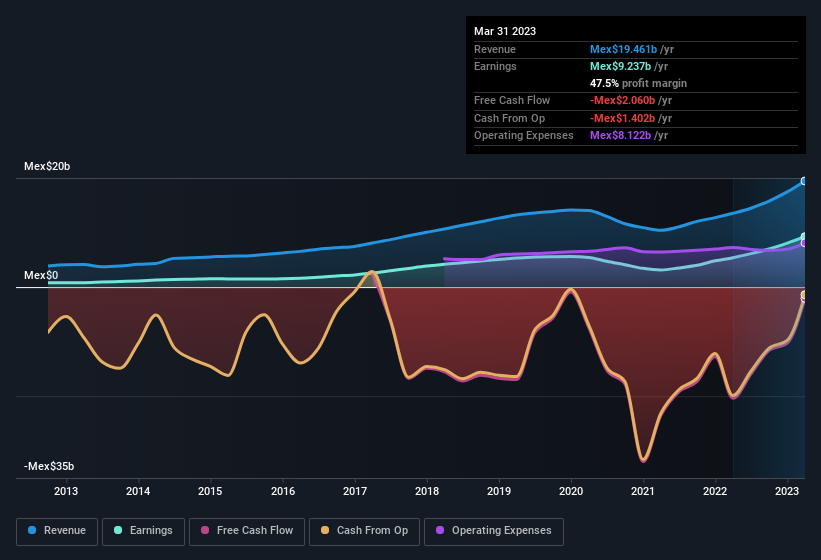Click the Mex$20b y-axis label

click(x=47, y=166)
